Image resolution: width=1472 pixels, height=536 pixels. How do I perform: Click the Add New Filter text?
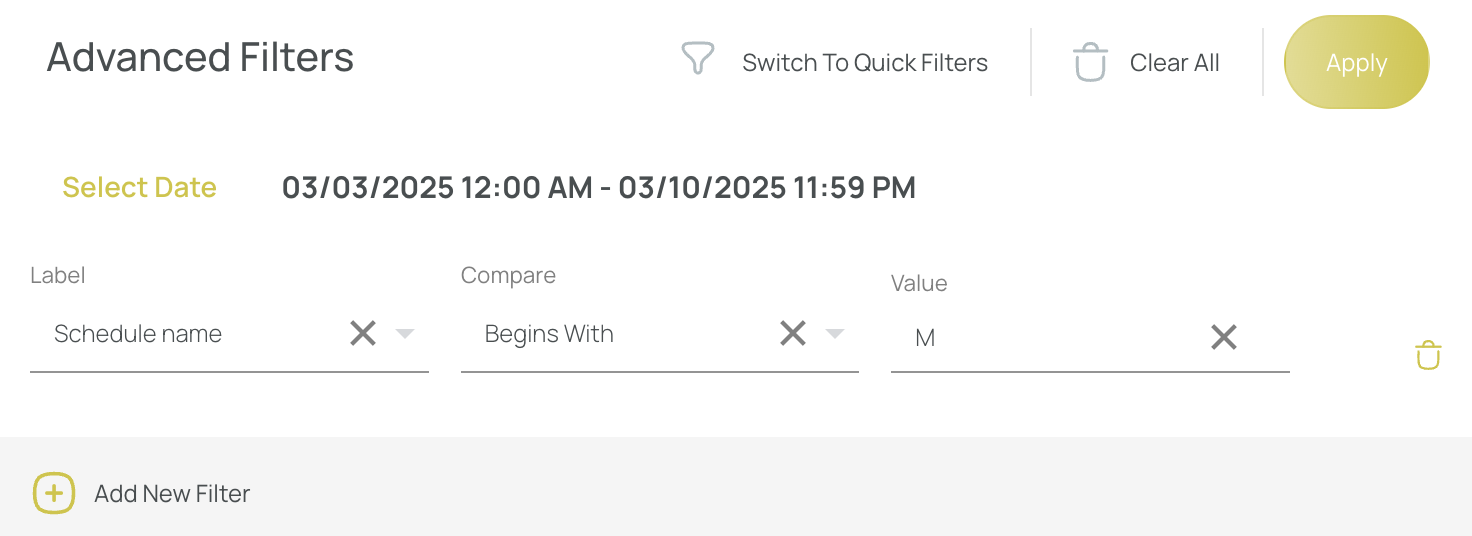172,493
